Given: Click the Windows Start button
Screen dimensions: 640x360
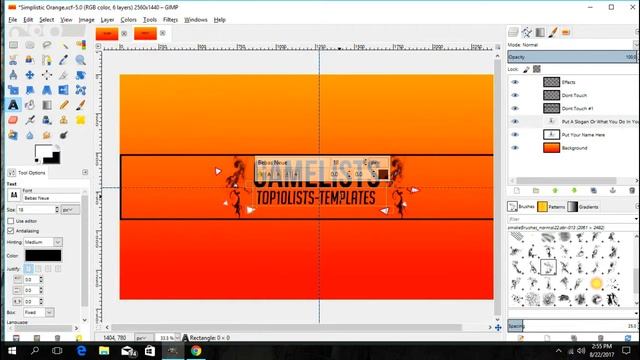Looking at the screenshot, I should coord(12,351).
